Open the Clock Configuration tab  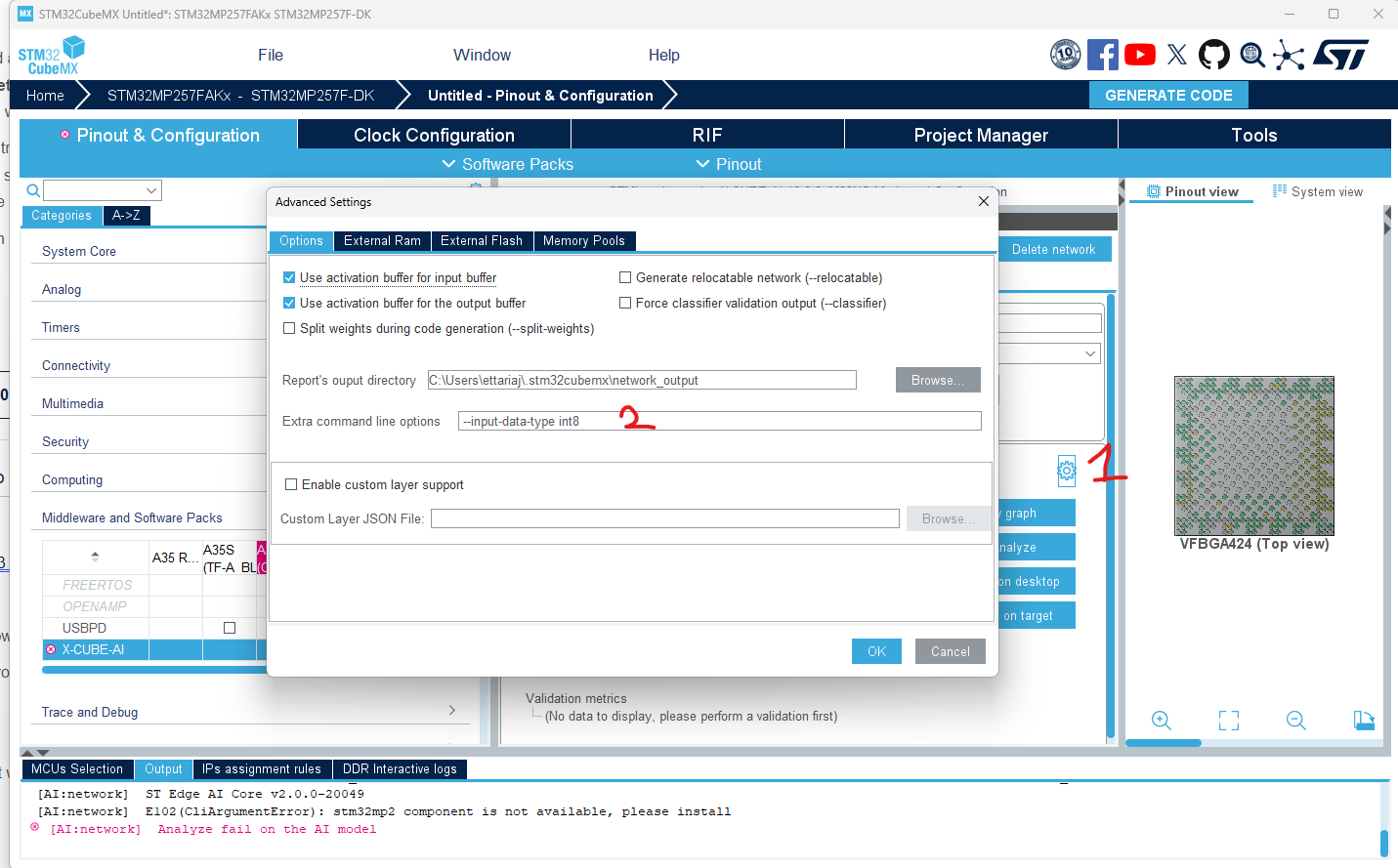point(433,134)
